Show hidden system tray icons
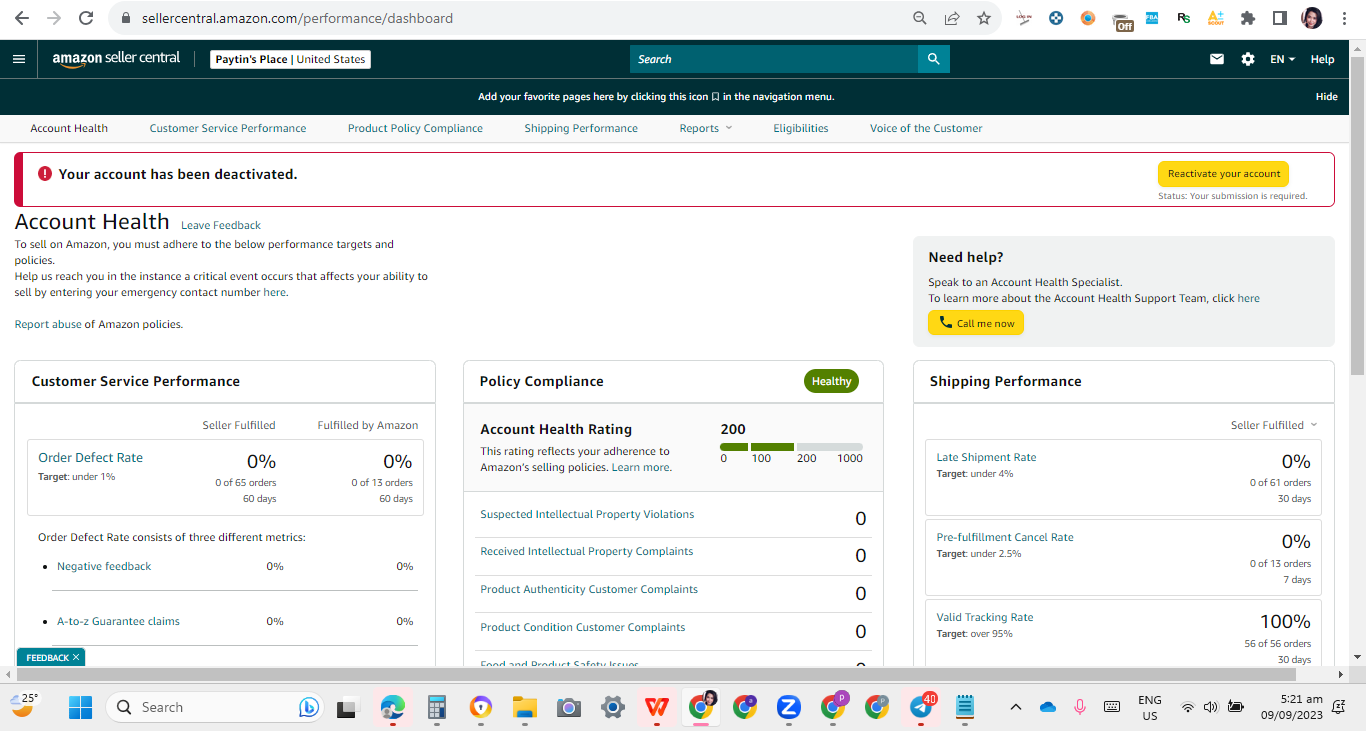 pos(1016,707)
